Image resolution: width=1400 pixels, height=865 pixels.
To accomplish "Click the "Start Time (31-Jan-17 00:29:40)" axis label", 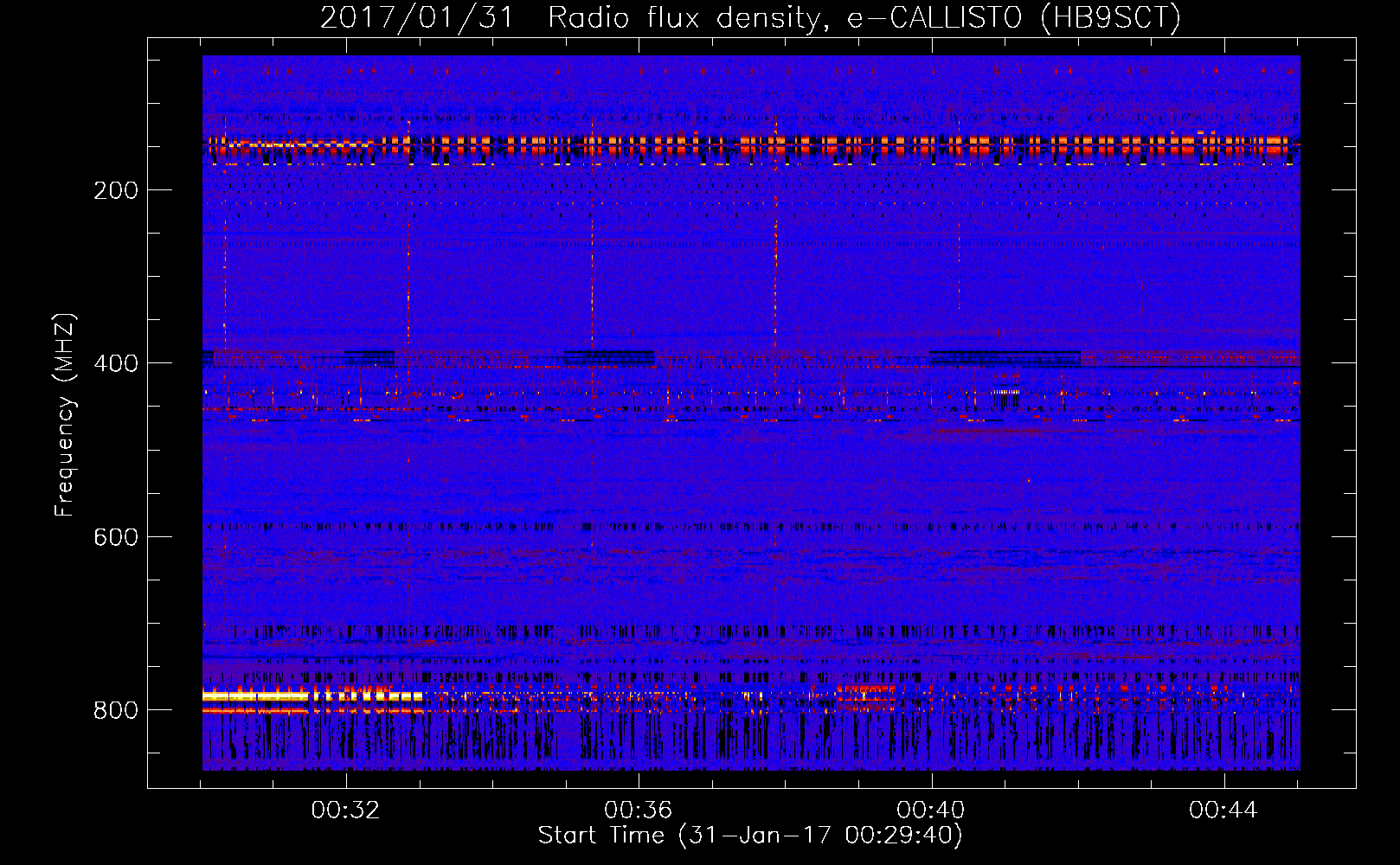I will click(750, 836).
